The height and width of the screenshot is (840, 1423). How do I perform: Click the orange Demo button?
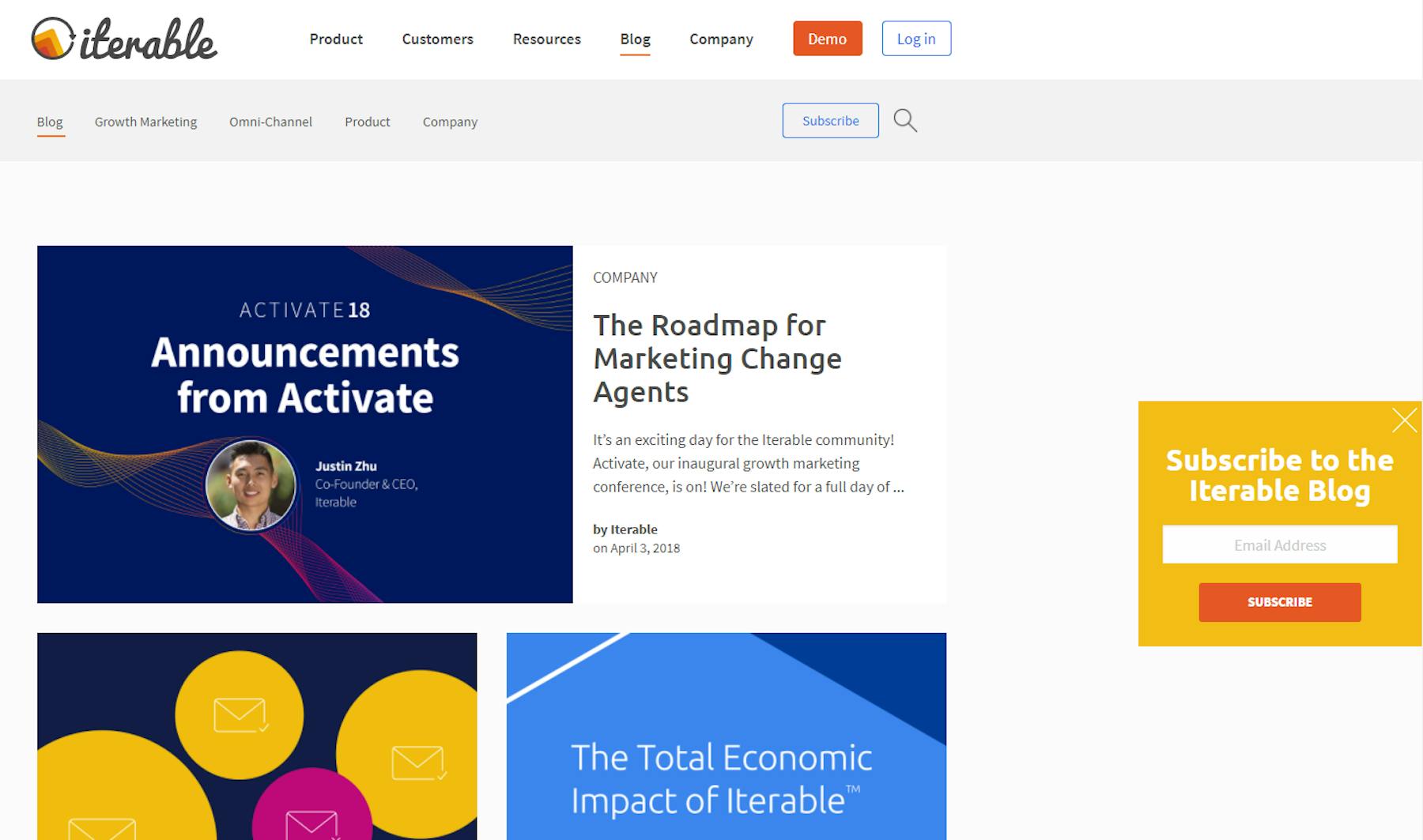pyautogui.click(x=827, y=39)
